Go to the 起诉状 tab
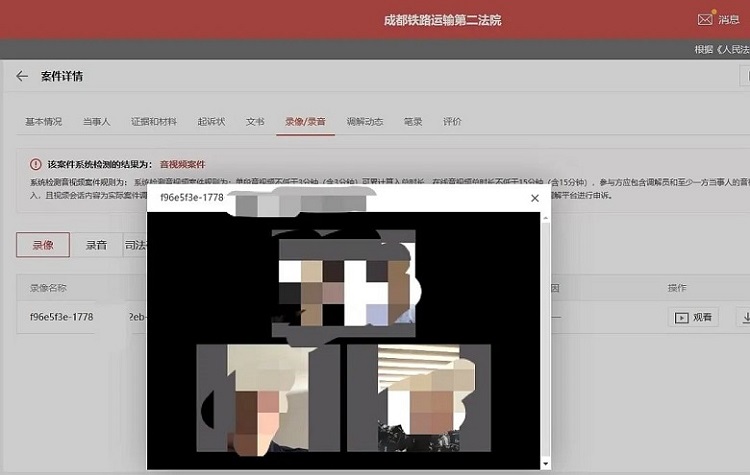 point(211,122)
